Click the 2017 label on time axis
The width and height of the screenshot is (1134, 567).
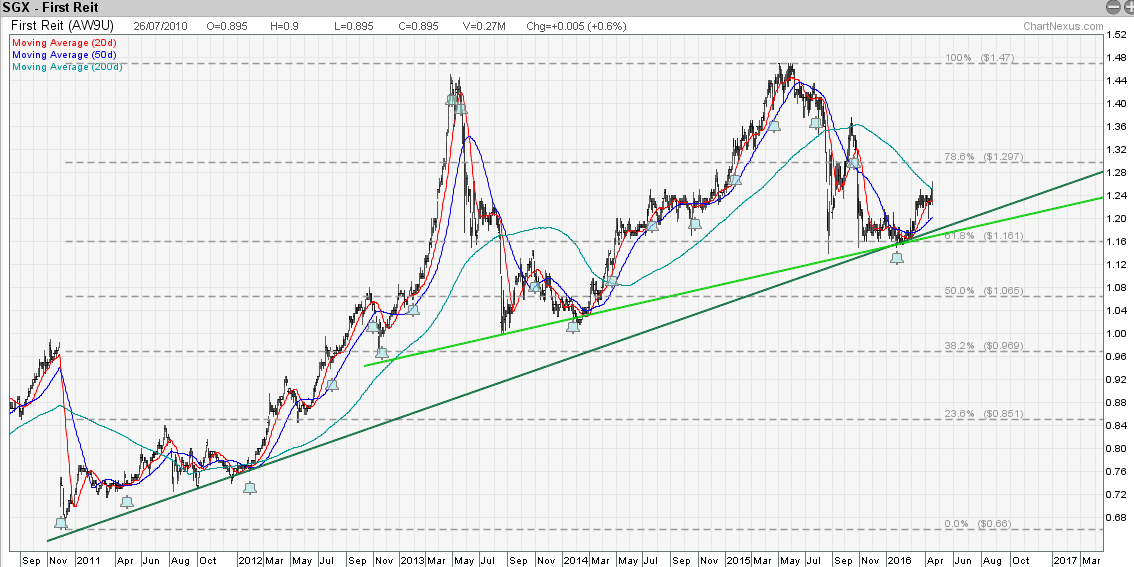click(x=1065, y=560)
